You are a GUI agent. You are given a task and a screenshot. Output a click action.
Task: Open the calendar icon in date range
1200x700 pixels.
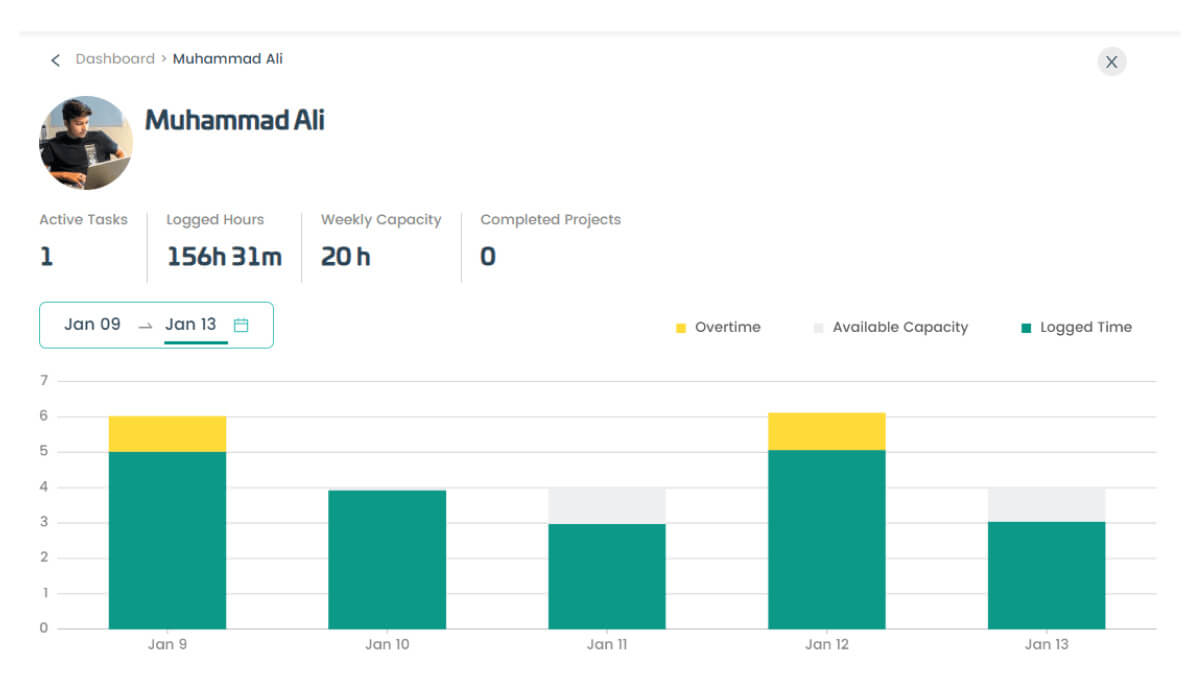(x=241, y=325)
